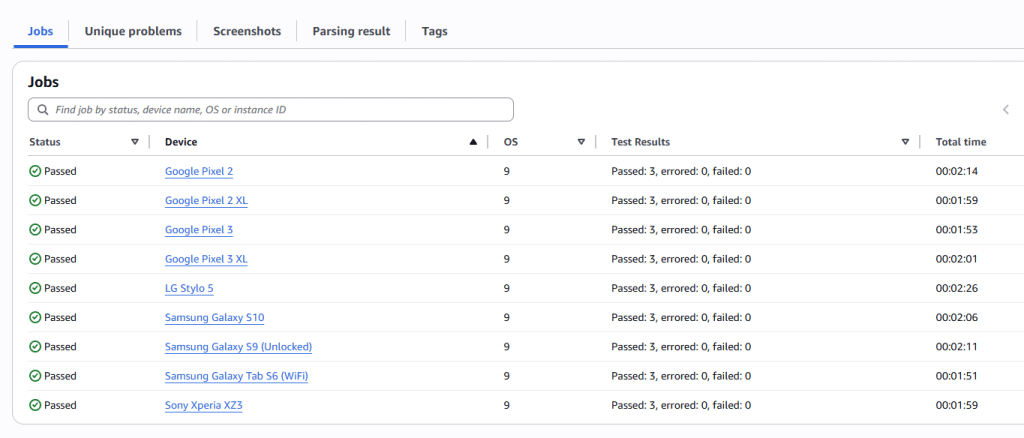Sort by the Status column arrow
This screenshot has height=438, width=1024.
tap(135, 142)
